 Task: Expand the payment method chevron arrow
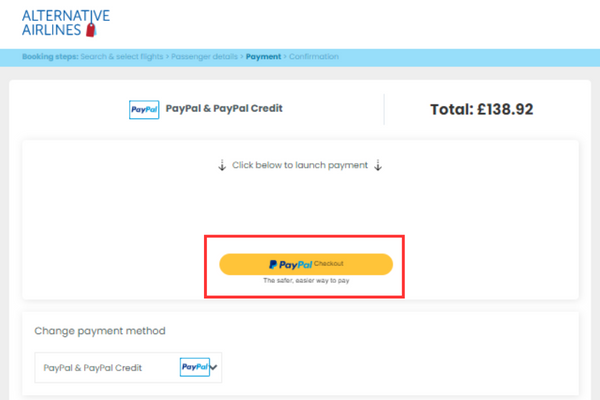click(x=214, y=367)
